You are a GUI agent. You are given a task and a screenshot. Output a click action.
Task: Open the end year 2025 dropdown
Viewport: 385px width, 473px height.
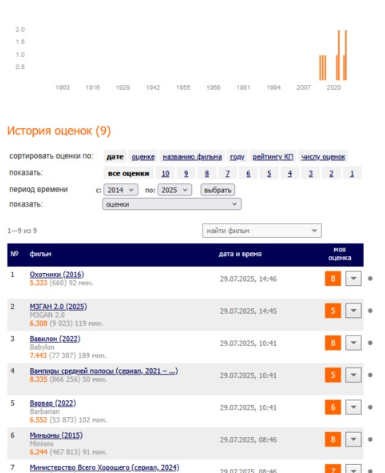(x=175, y=190)
